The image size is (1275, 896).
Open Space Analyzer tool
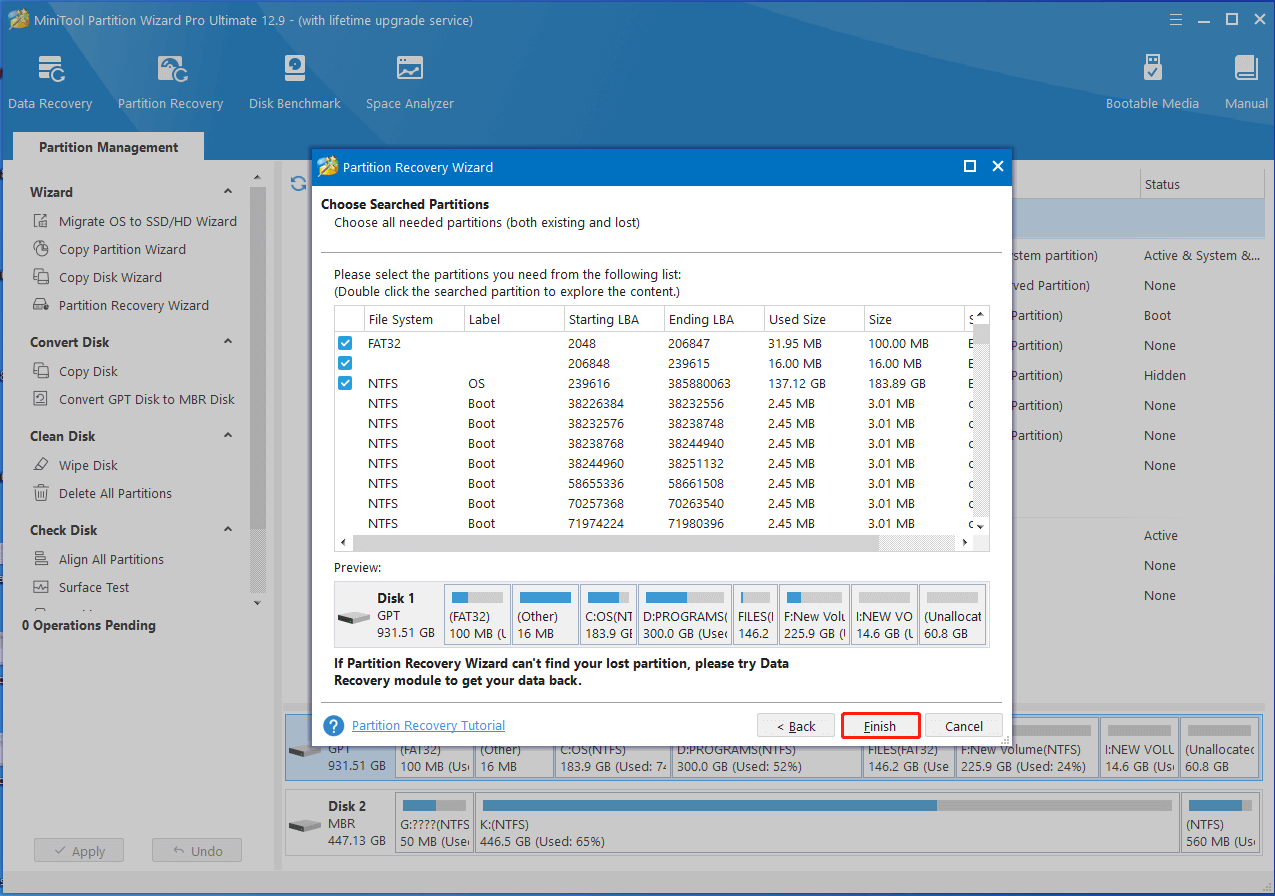[410, 70]
